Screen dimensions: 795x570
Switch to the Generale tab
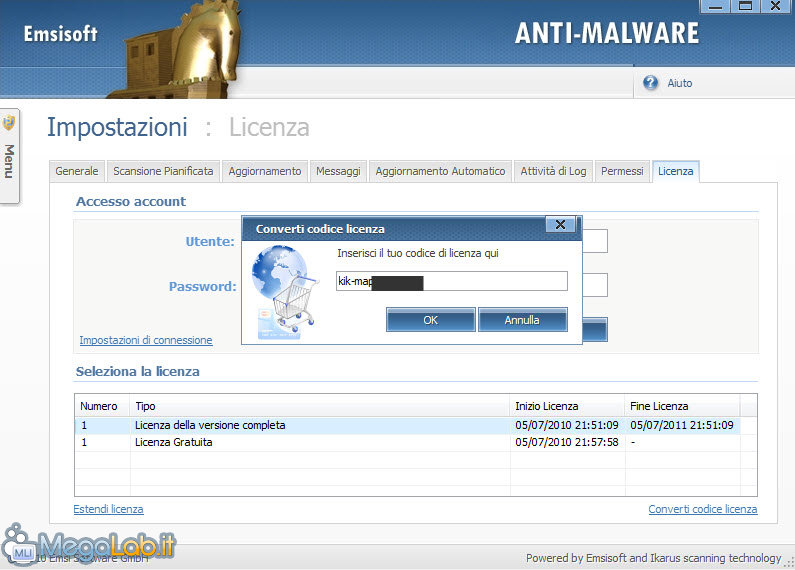click(77, 171)
